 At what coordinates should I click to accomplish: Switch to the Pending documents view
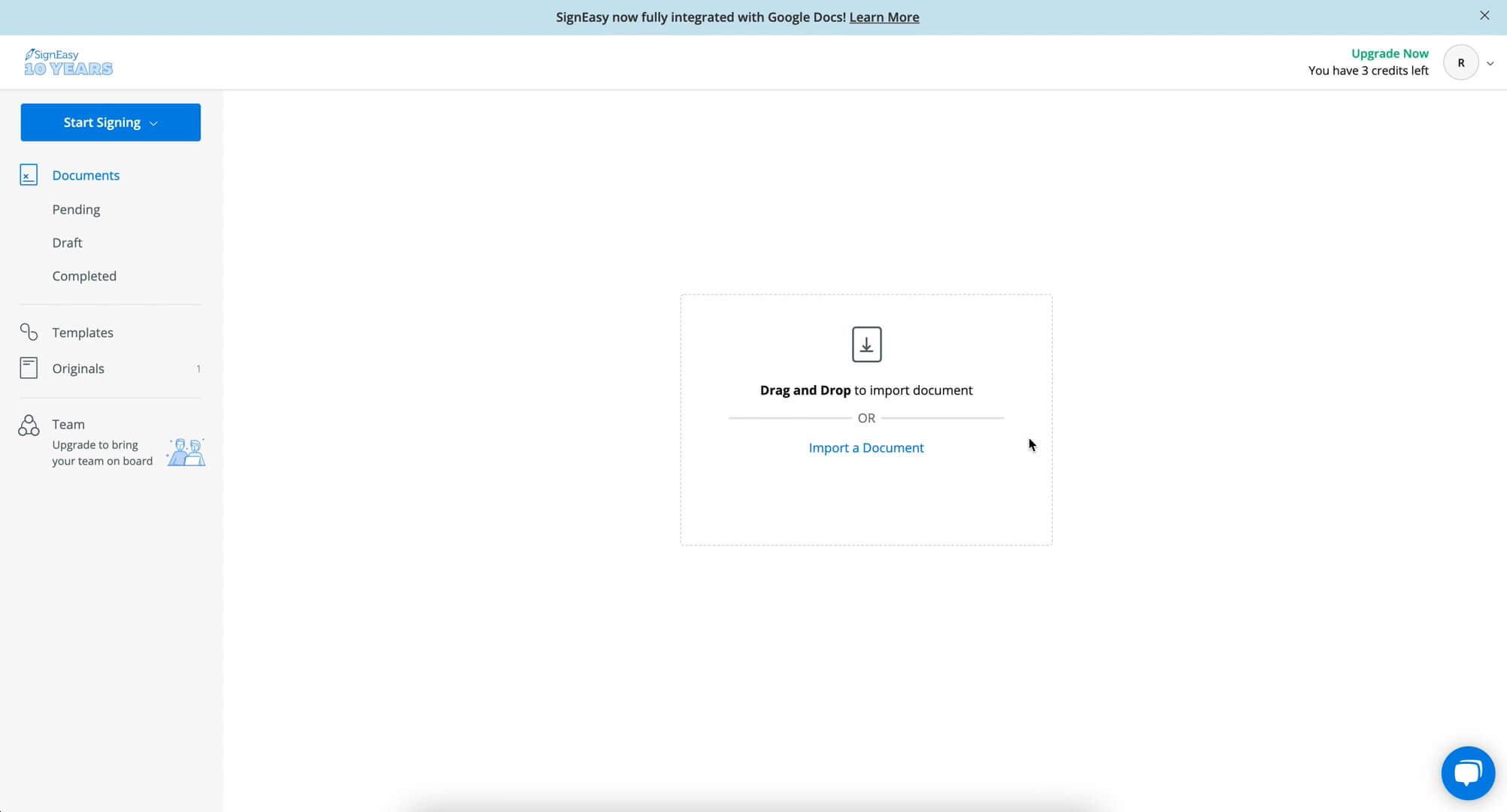pos(76,209)
